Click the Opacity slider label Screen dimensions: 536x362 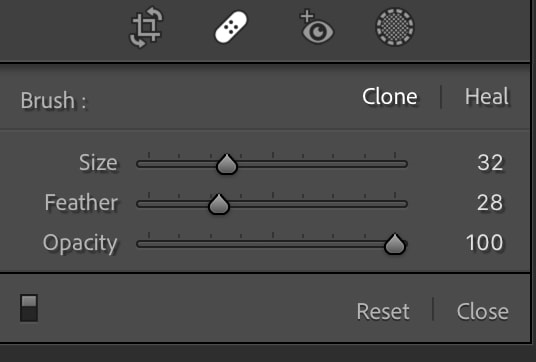click(x=80, y=244)
